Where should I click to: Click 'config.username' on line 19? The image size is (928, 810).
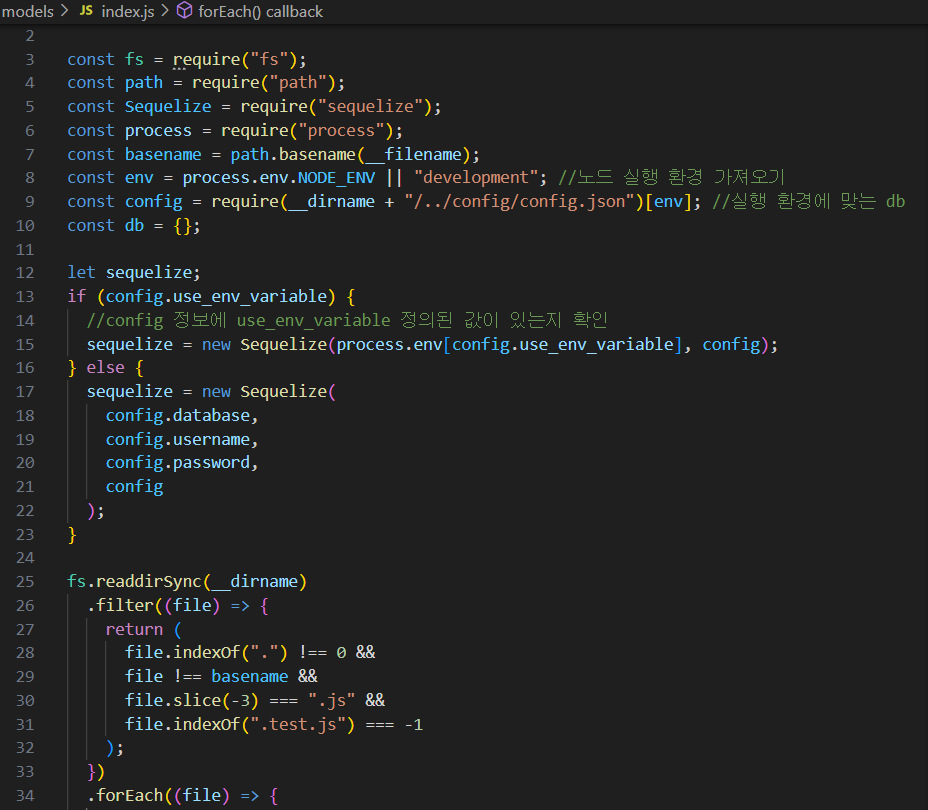178,440
